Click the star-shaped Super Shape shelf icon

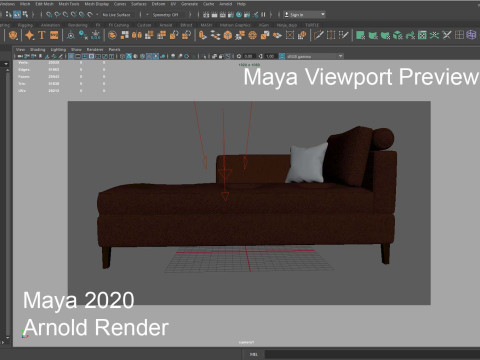coord(30,35)
